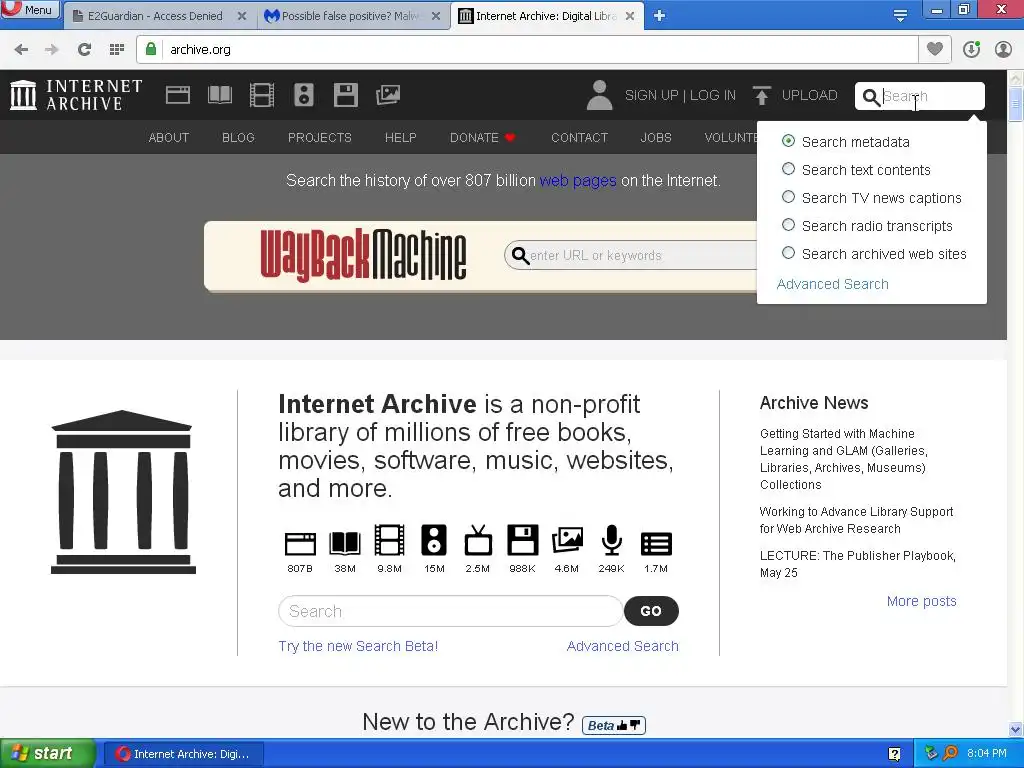The width and height of the screenshot is (1024, 768).
Task: Open the PROJECTS menu item
Action: point(319,138)
